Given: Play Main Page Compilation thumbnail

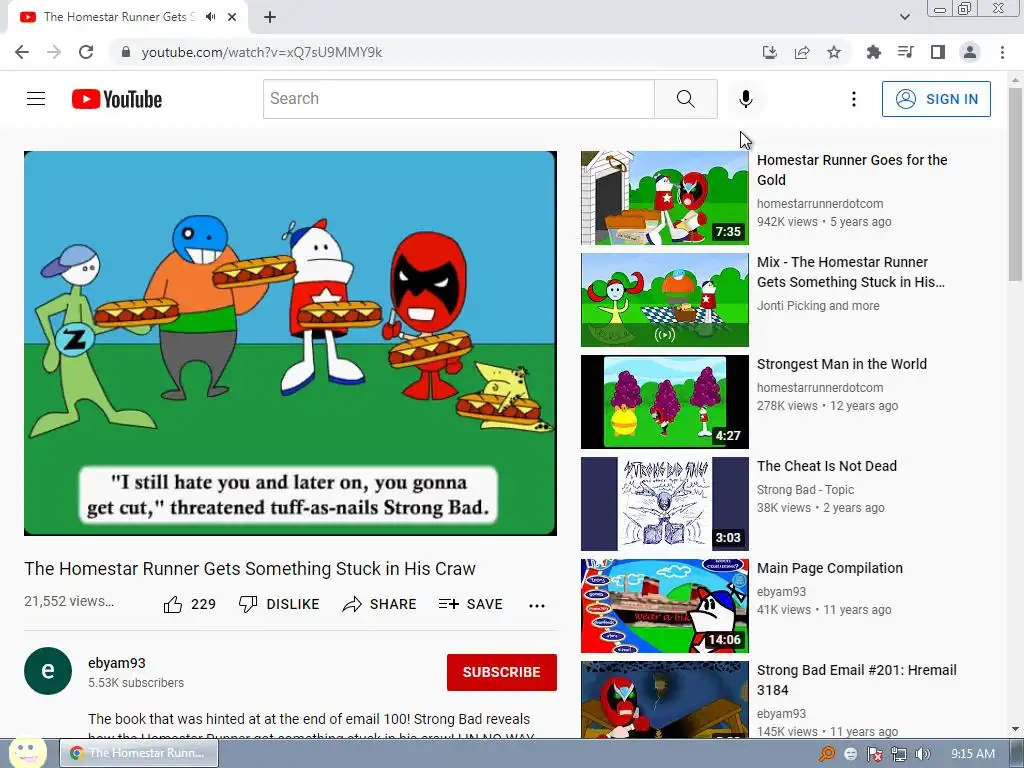Looking at the screenshot, I should [x=665, y=605].
